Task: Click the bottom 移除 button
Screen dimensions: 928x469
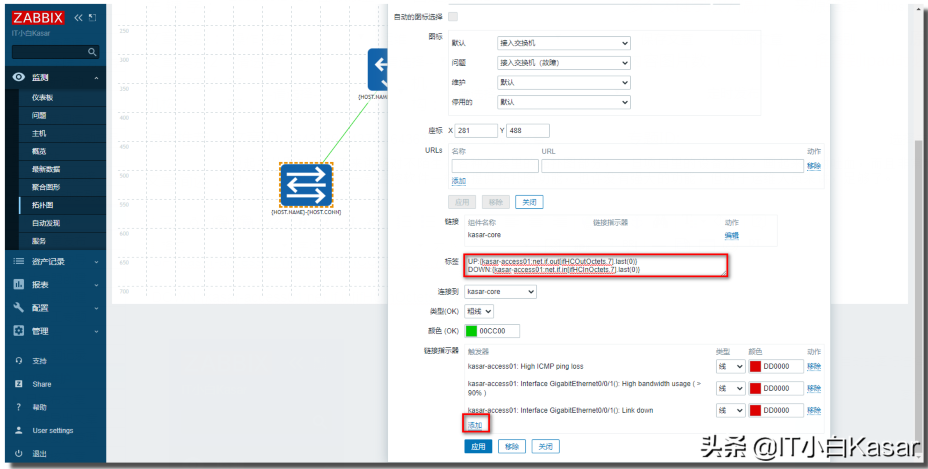Action: (512, 446)
